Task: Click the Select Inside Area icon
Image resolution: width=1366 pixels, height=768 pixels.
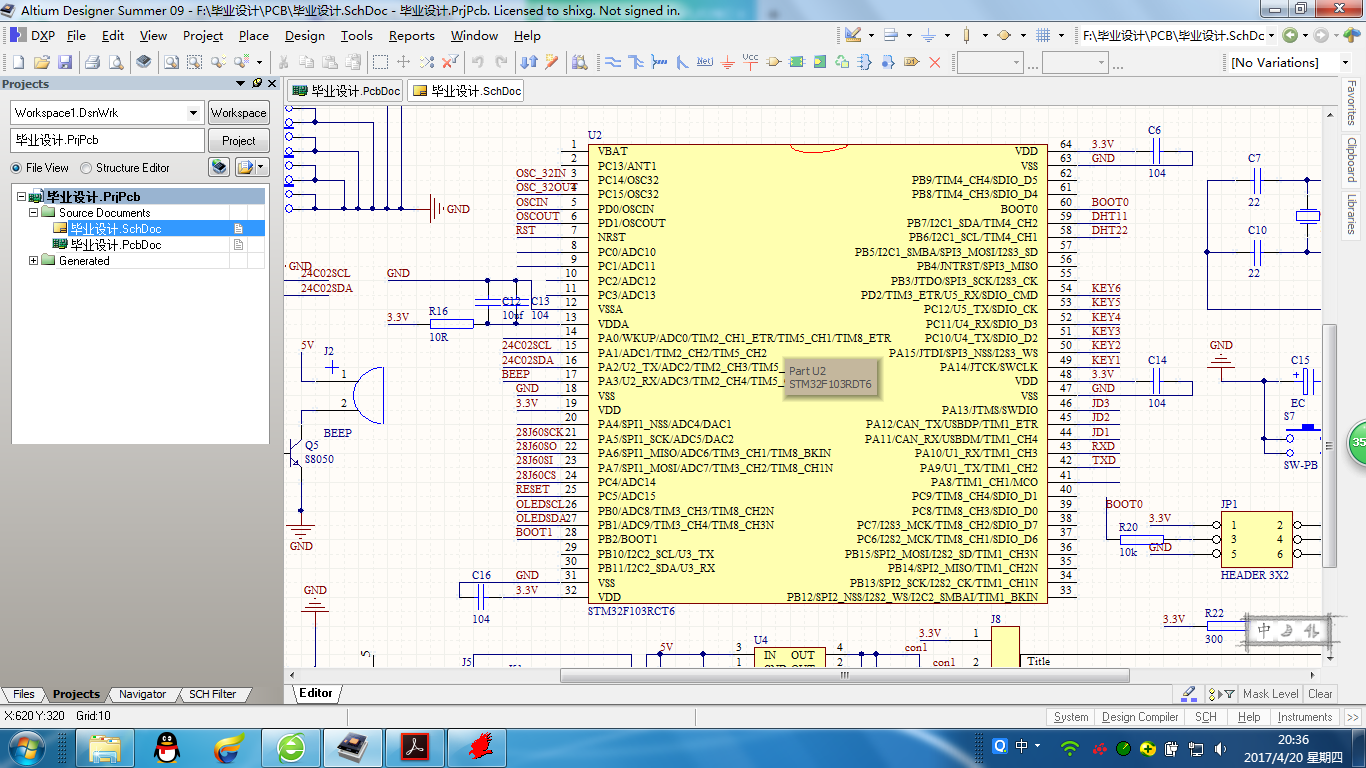Action: 380,62
